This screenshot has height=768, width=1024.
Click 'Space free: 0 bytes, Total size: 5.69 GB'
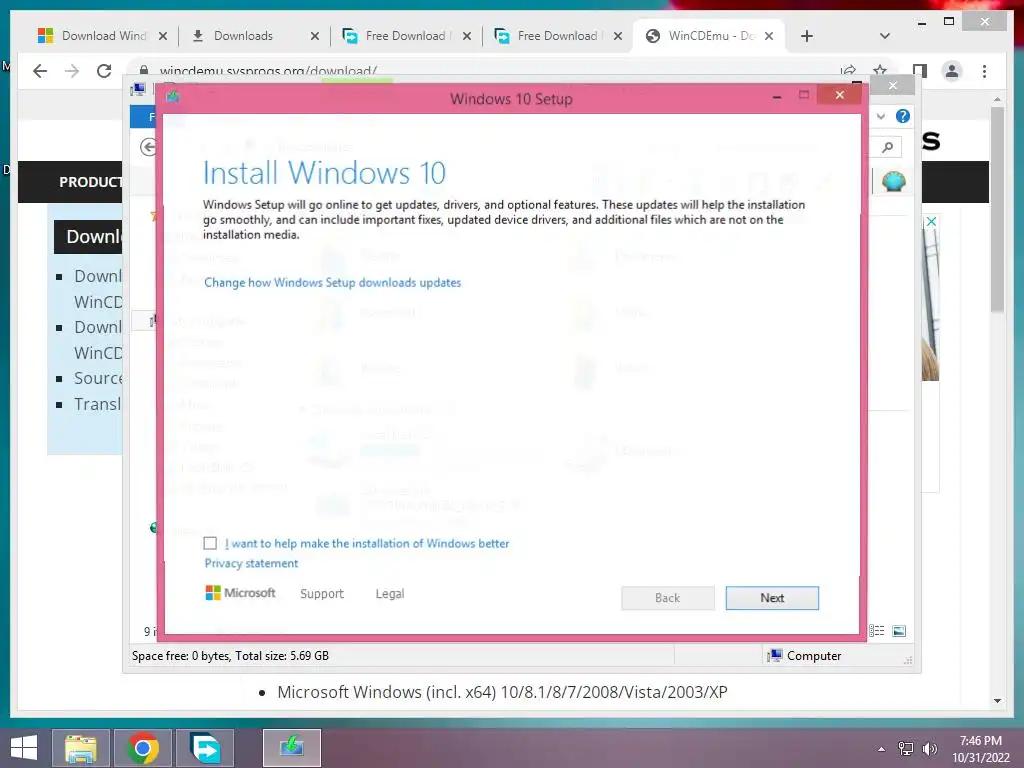click(231, 655)
